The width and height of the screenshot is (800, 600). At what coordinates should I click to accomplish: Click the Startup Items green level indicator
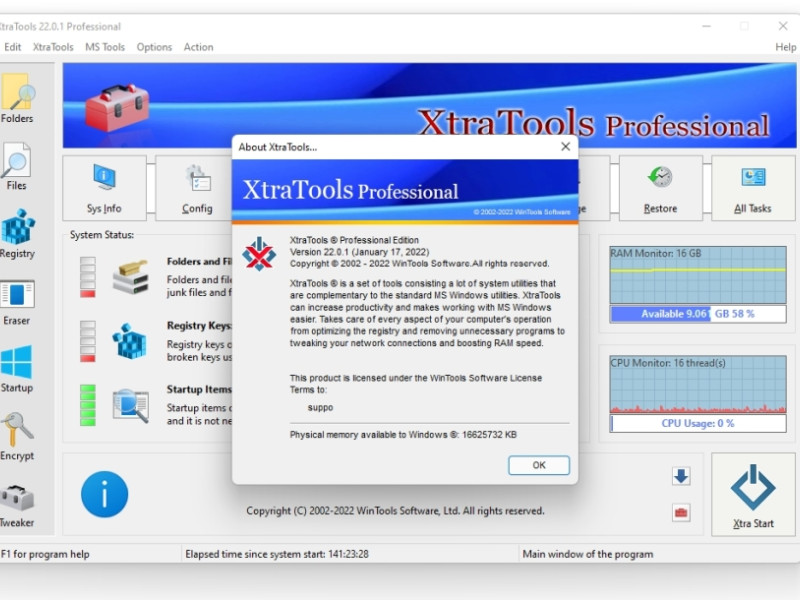click(x=88, y=405)
